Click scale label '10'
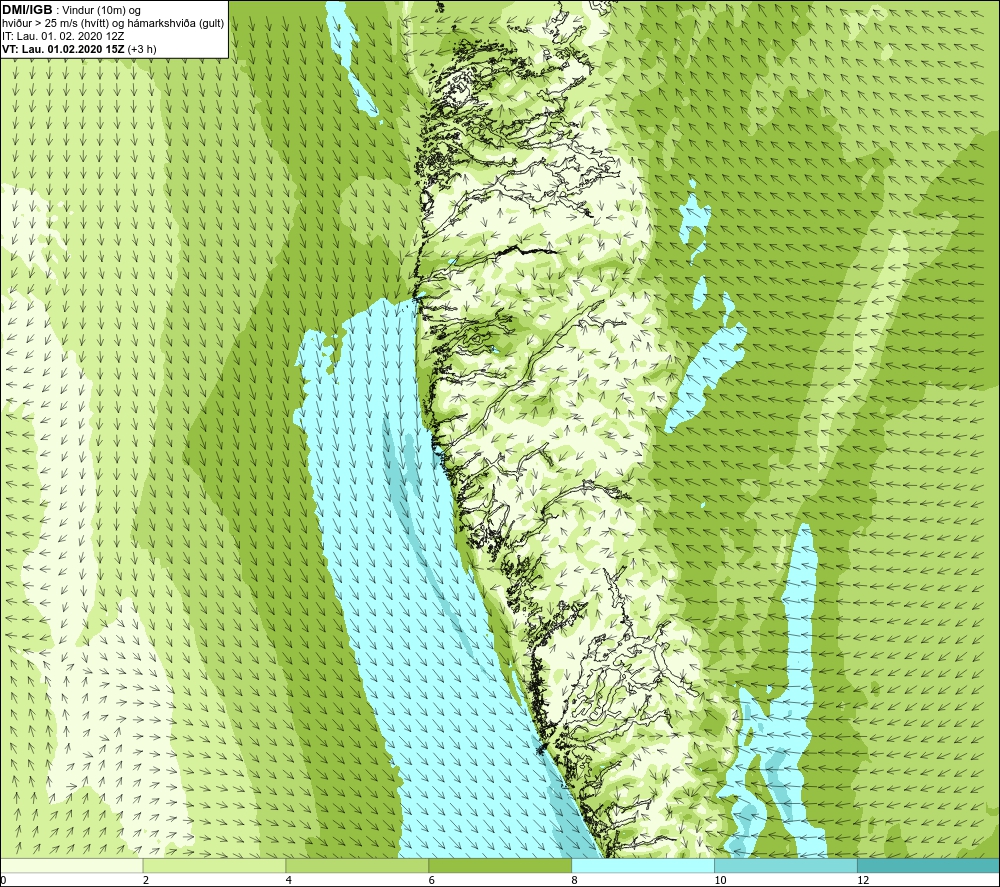Image resolution: width=1000 pixels, height=887 pixels. tap(720, 881)
